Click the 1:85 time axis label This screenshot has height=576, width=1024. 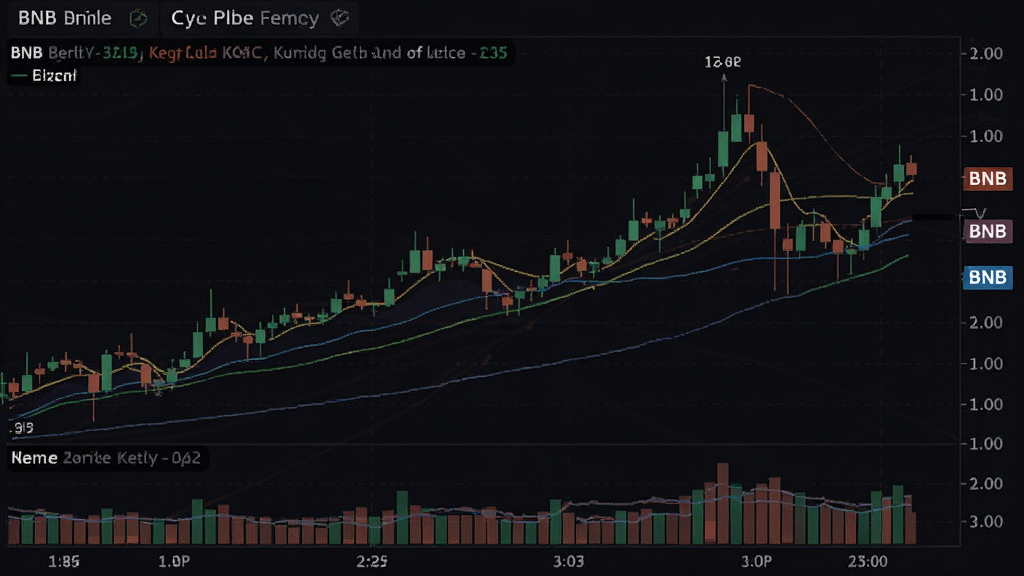64,562
